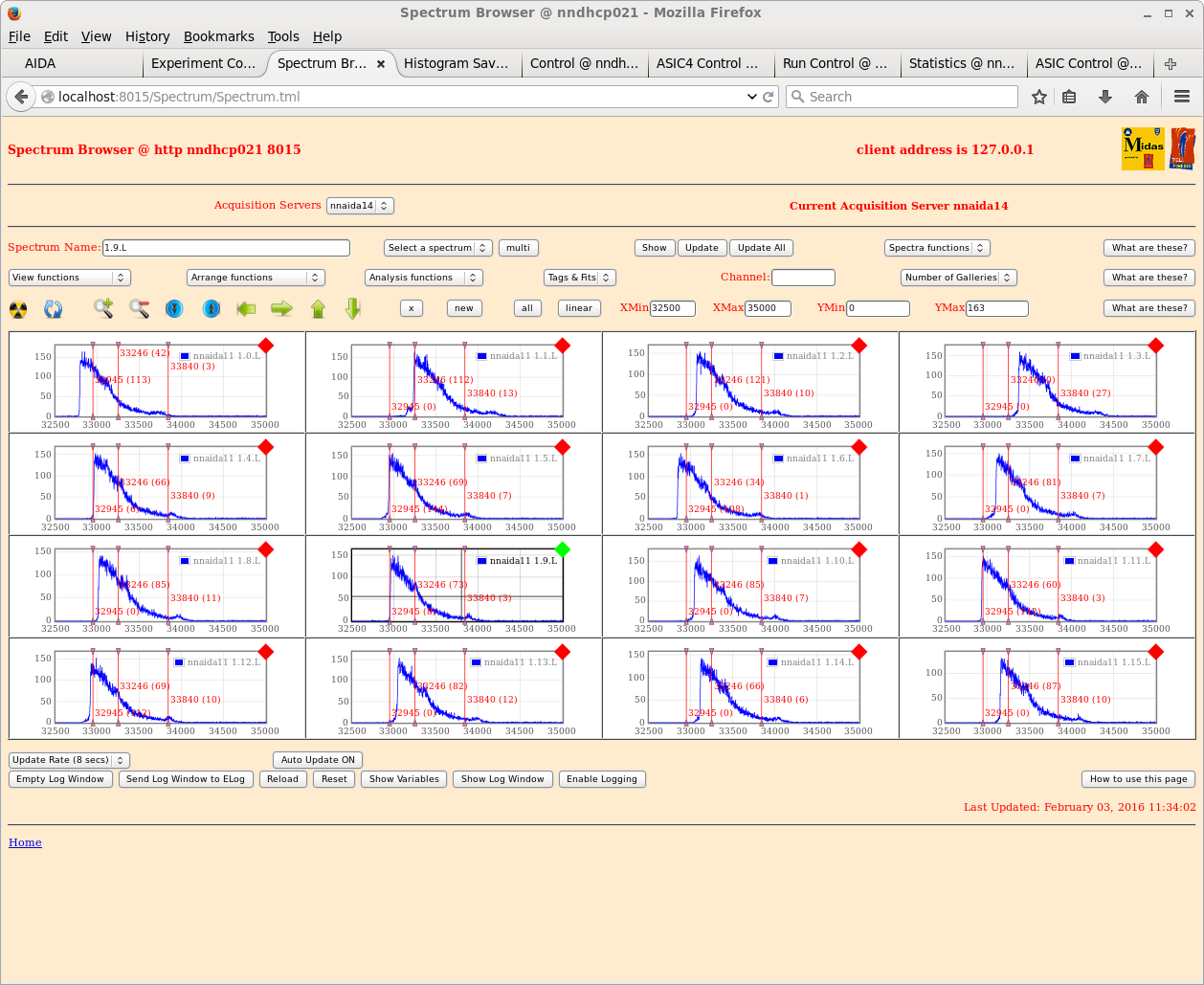
Task: Click the red diamond on spectrum 1.3.L
Action: (1156, 346)
